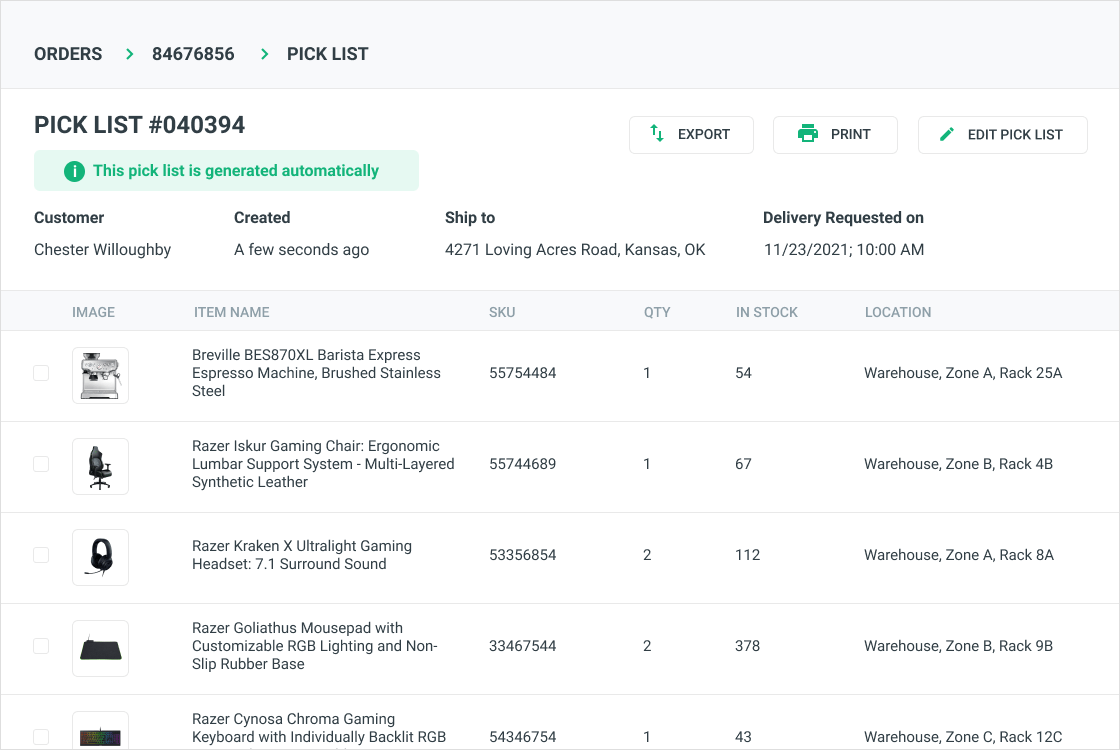Check the Breville Espresso Machine row checkbox

pyautogui.click(x=41, y=373)
